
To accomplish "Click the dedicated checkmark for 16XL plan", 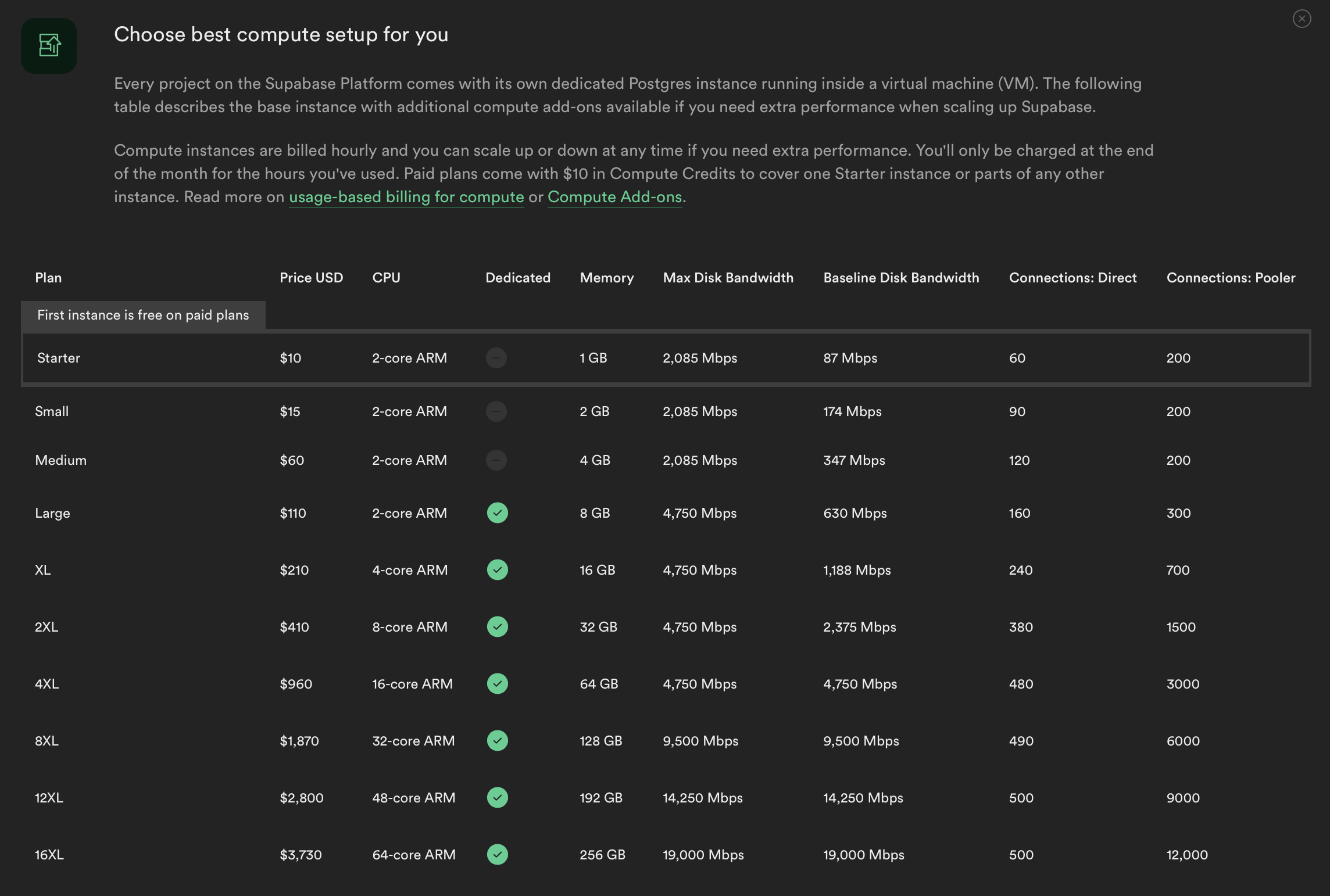I will point(497,855).
